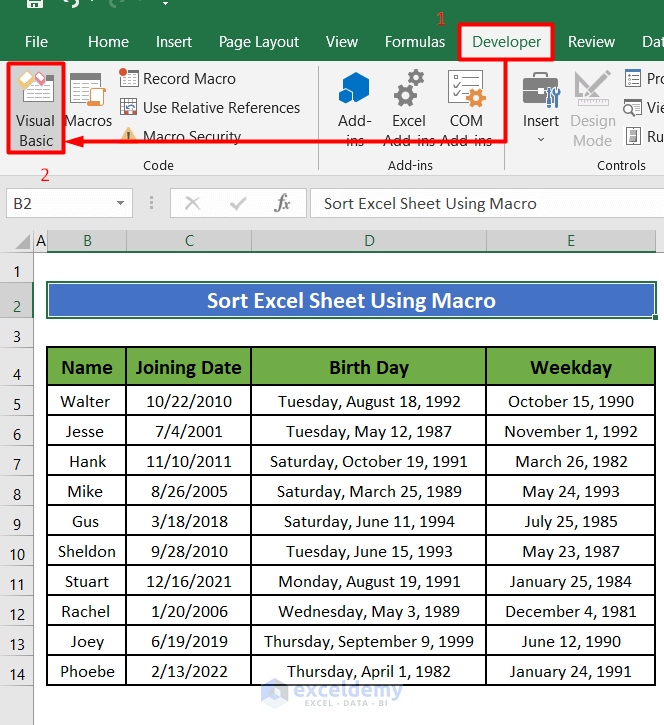This screenshot has width=664, height=725.
Task: Switch to the Review tab
Action: (x=591, y=42)
